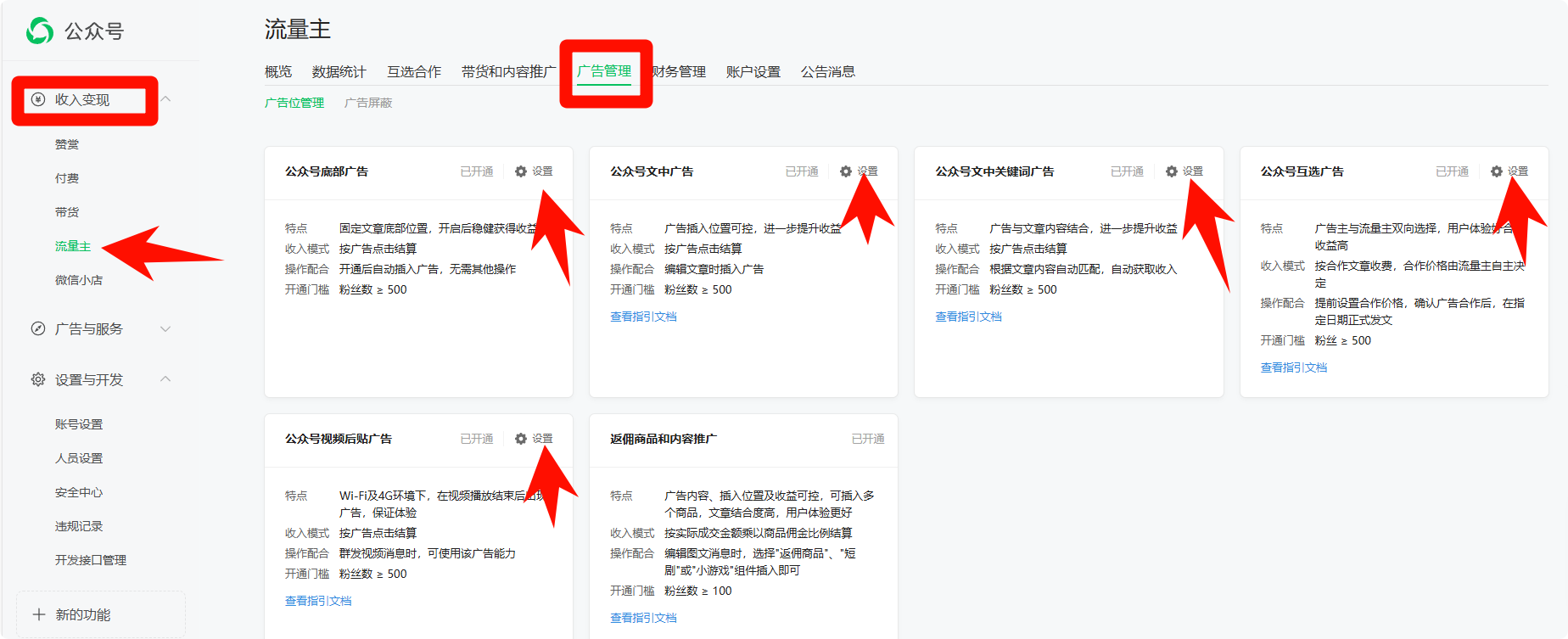Open settings gear for 公众号文中广告

pos(846,171)
